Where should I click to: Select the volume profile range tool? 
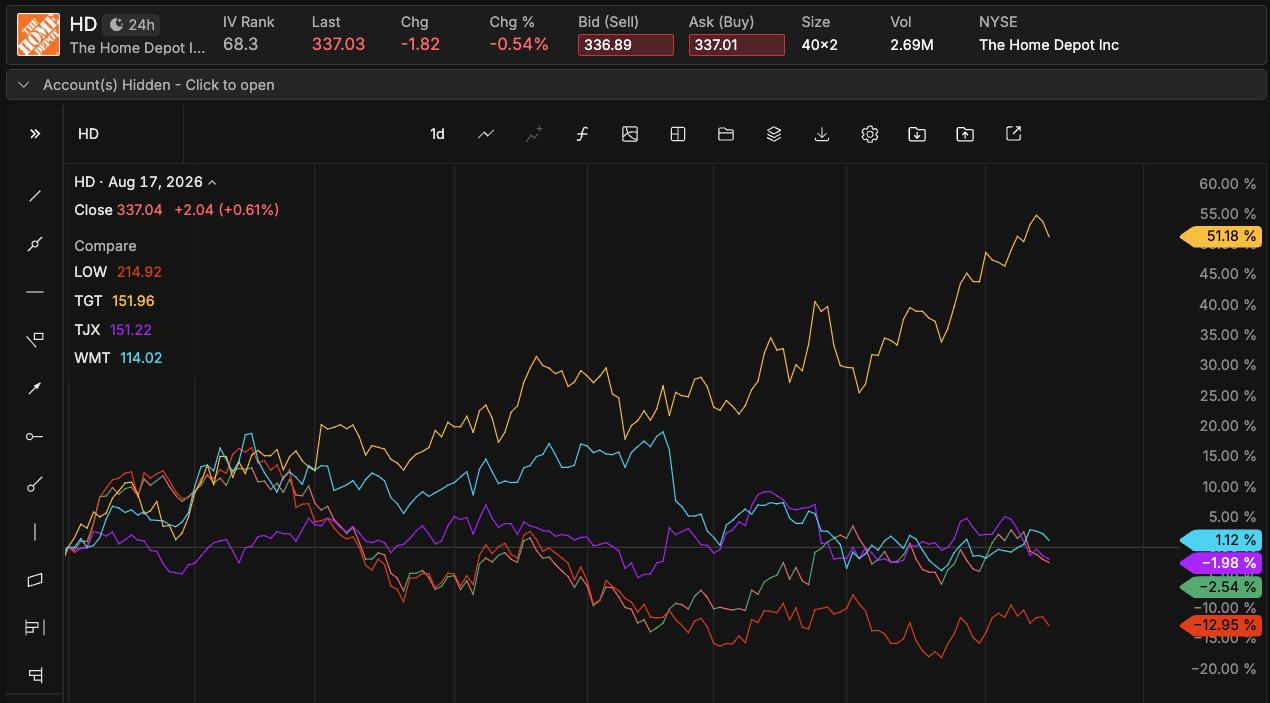pyautogui.click(x=35, y=628)
